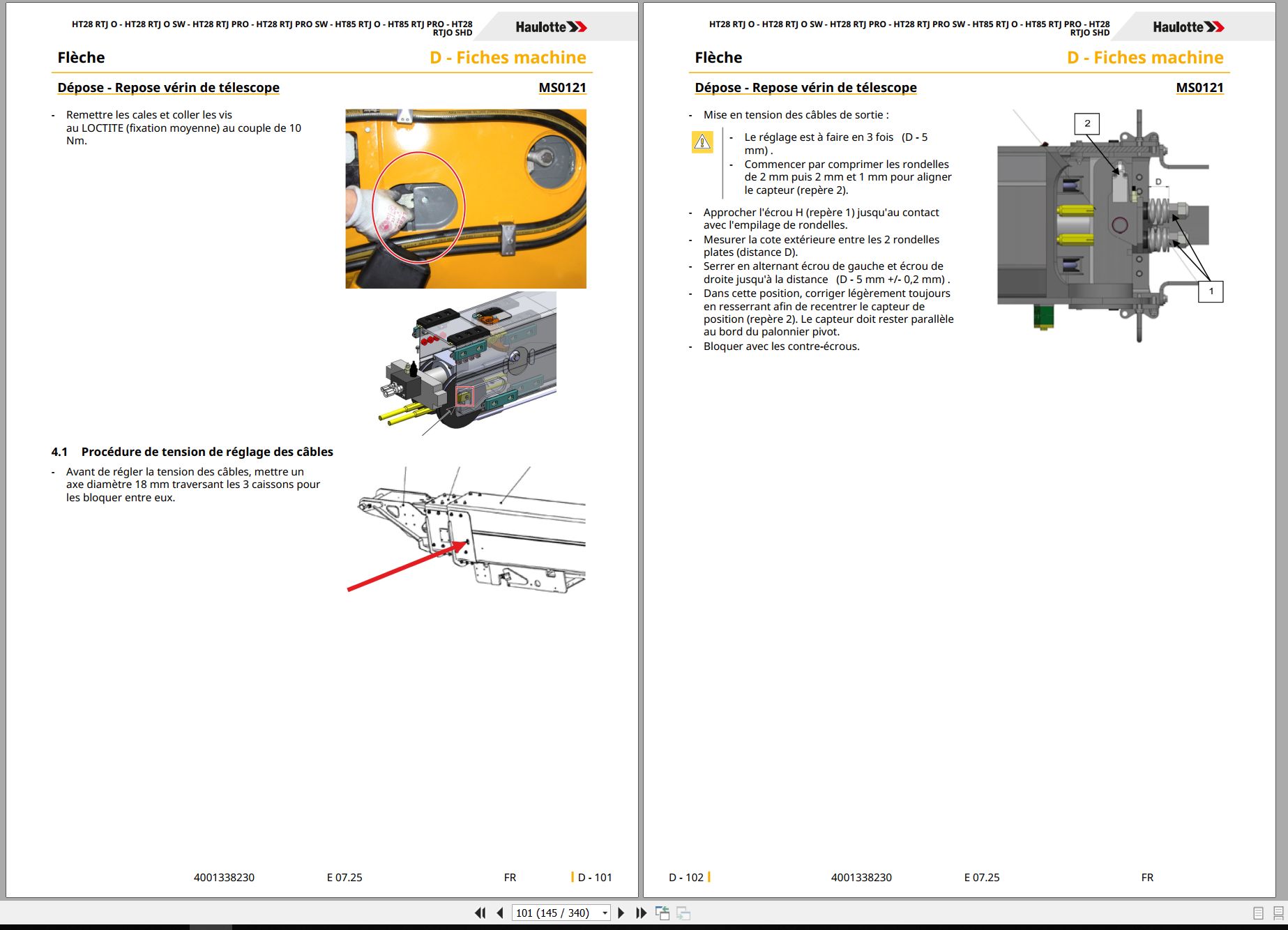Click heading '4.1 Procédure de tension de réglage des câbles'
The width and height of the screenshot is (1288, 930).
(x=192, y=452)
